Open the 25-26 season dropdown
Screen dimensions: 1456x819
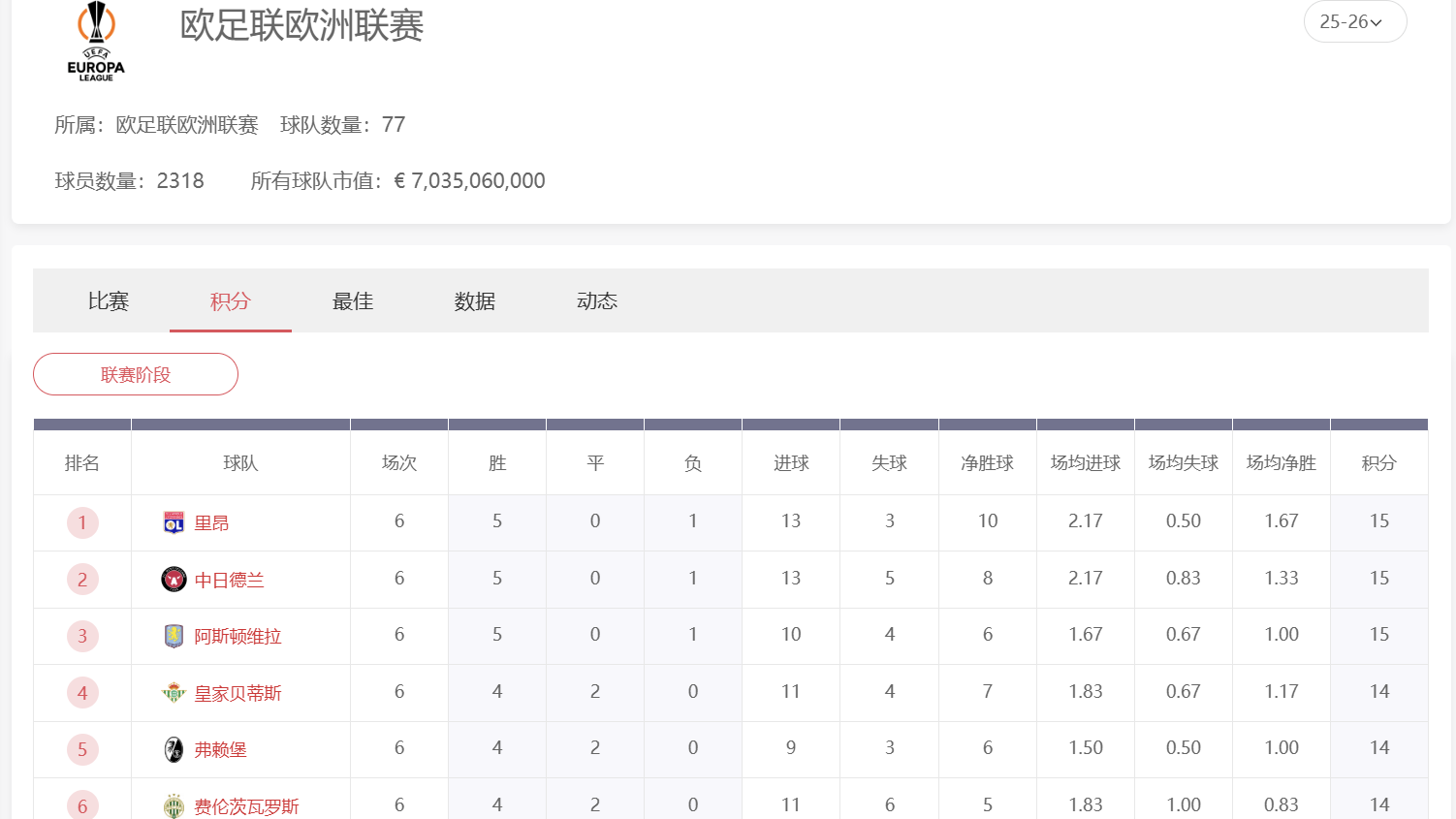(1354, 21)
